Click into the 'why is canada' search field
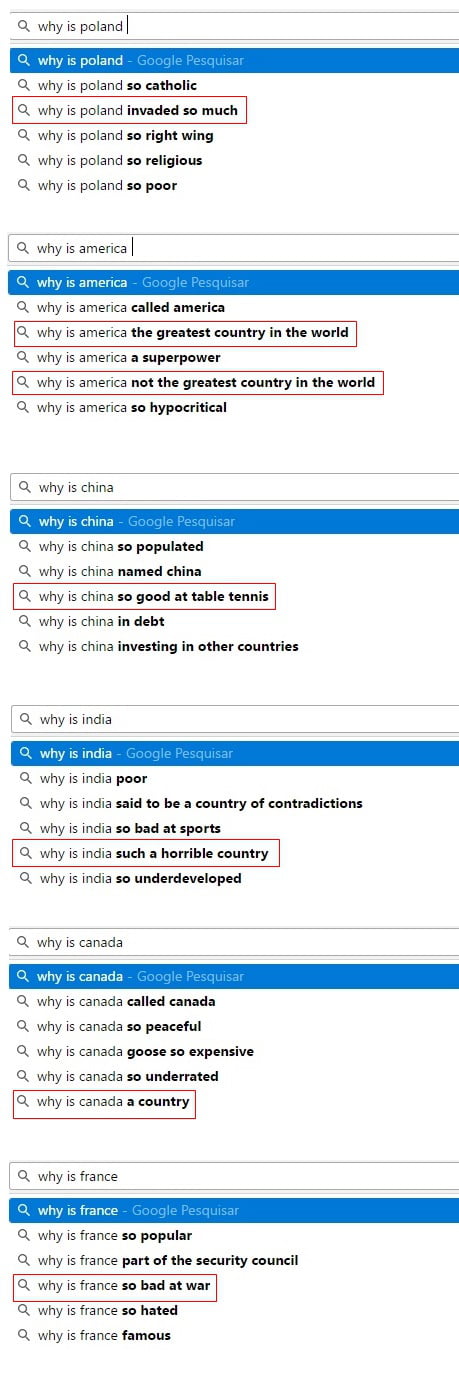Image resolution: width=459 pixels, height=1375 pixels. [x=234, y=942]
